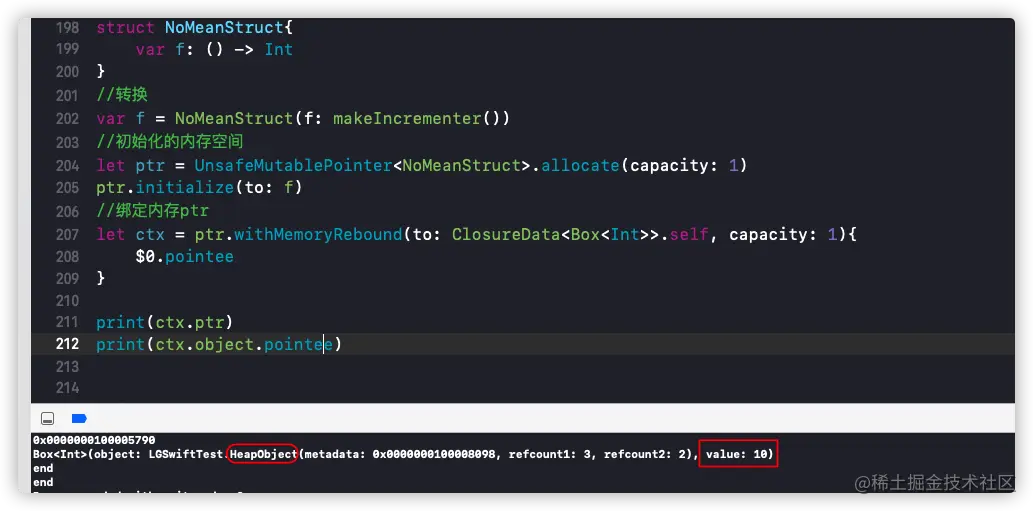Click 'let ctx' variable declaration

[130, 234]
